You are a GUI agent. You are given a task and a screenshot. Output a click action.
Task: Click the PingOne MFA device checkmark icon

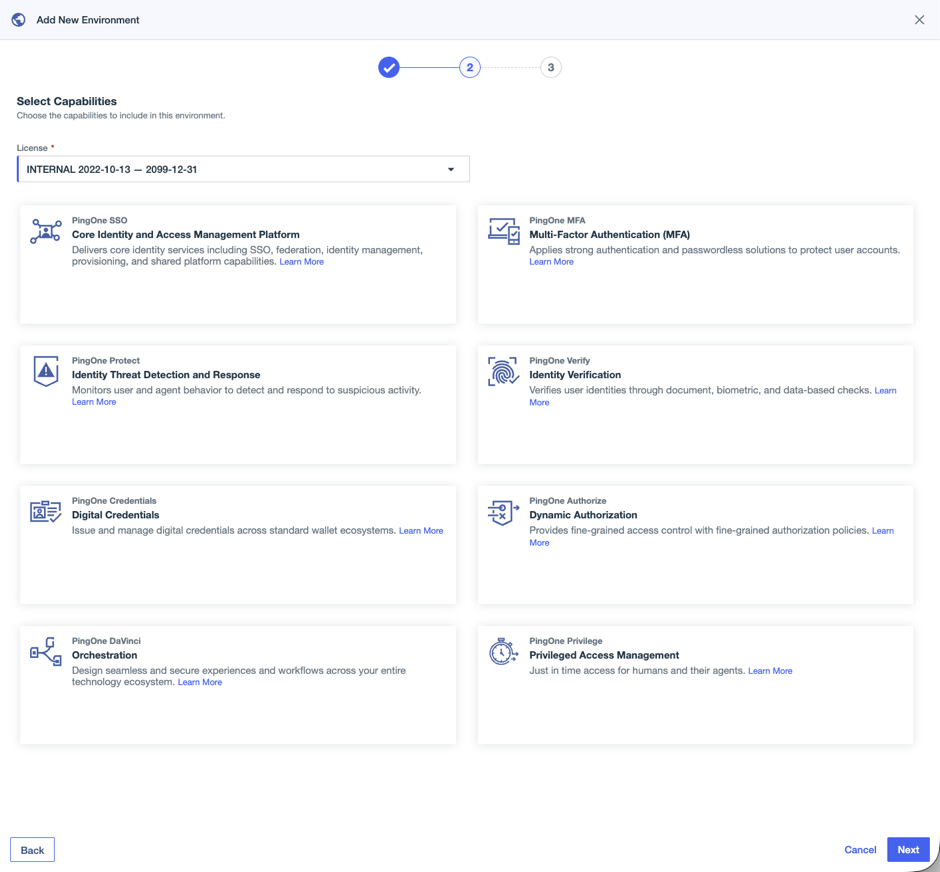pyautogui.click(x=504, y=231)
